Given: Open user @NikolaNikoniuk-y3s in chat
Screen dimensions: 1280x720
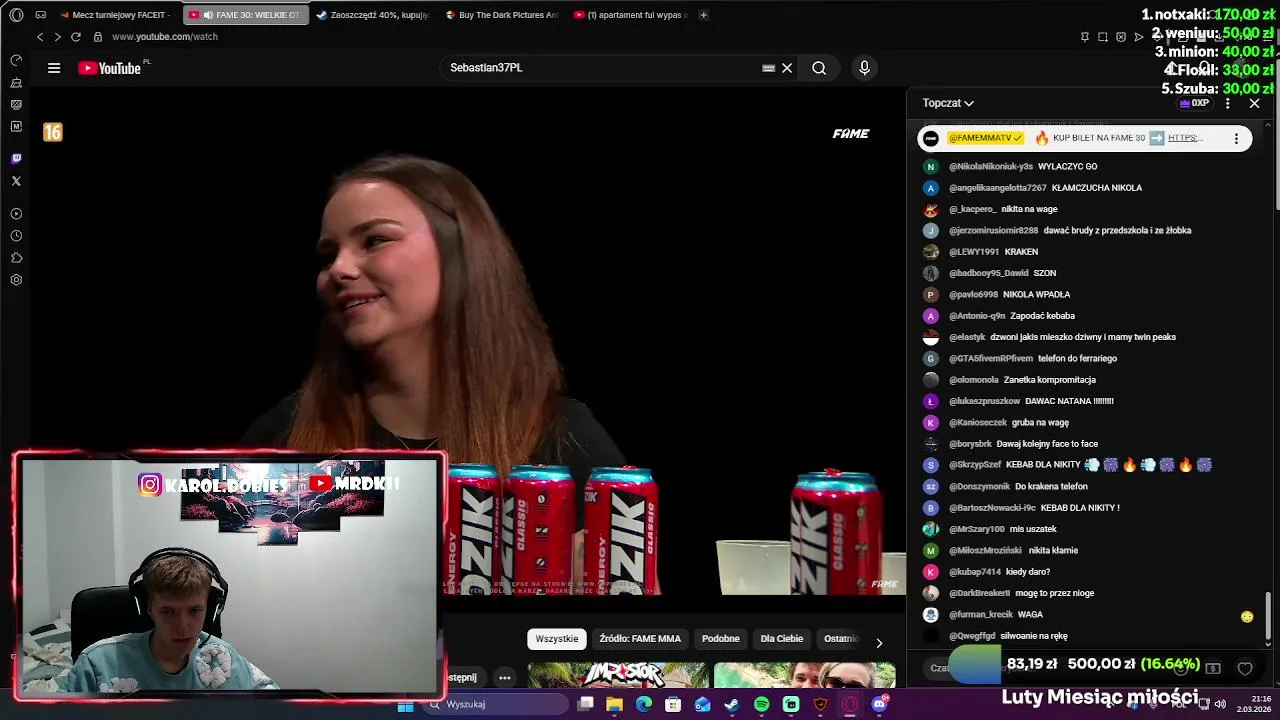Looking at the screenshot, I should tap(991, 167).
